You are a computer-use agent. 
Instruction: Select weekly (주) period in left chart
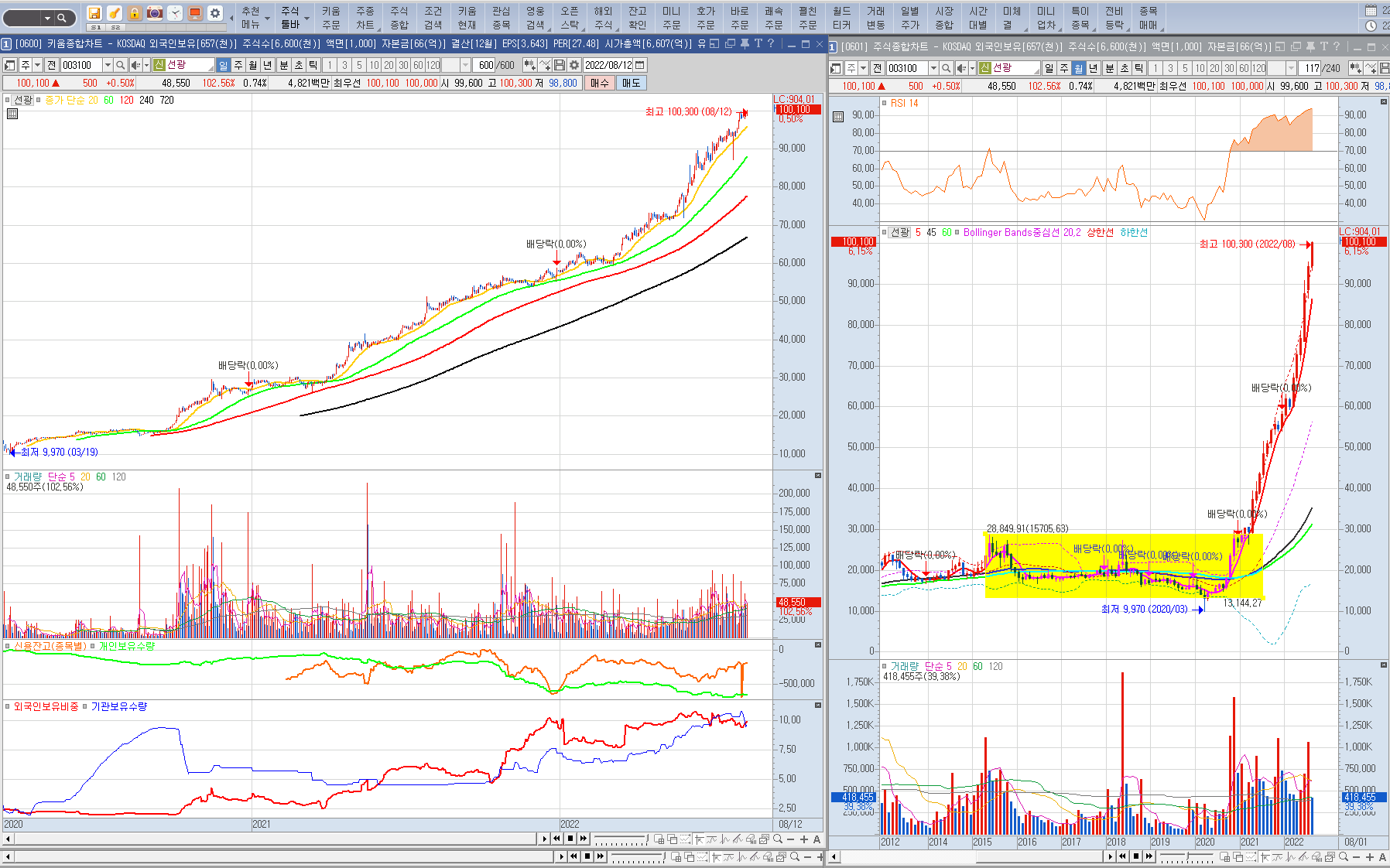pos(238,66)
